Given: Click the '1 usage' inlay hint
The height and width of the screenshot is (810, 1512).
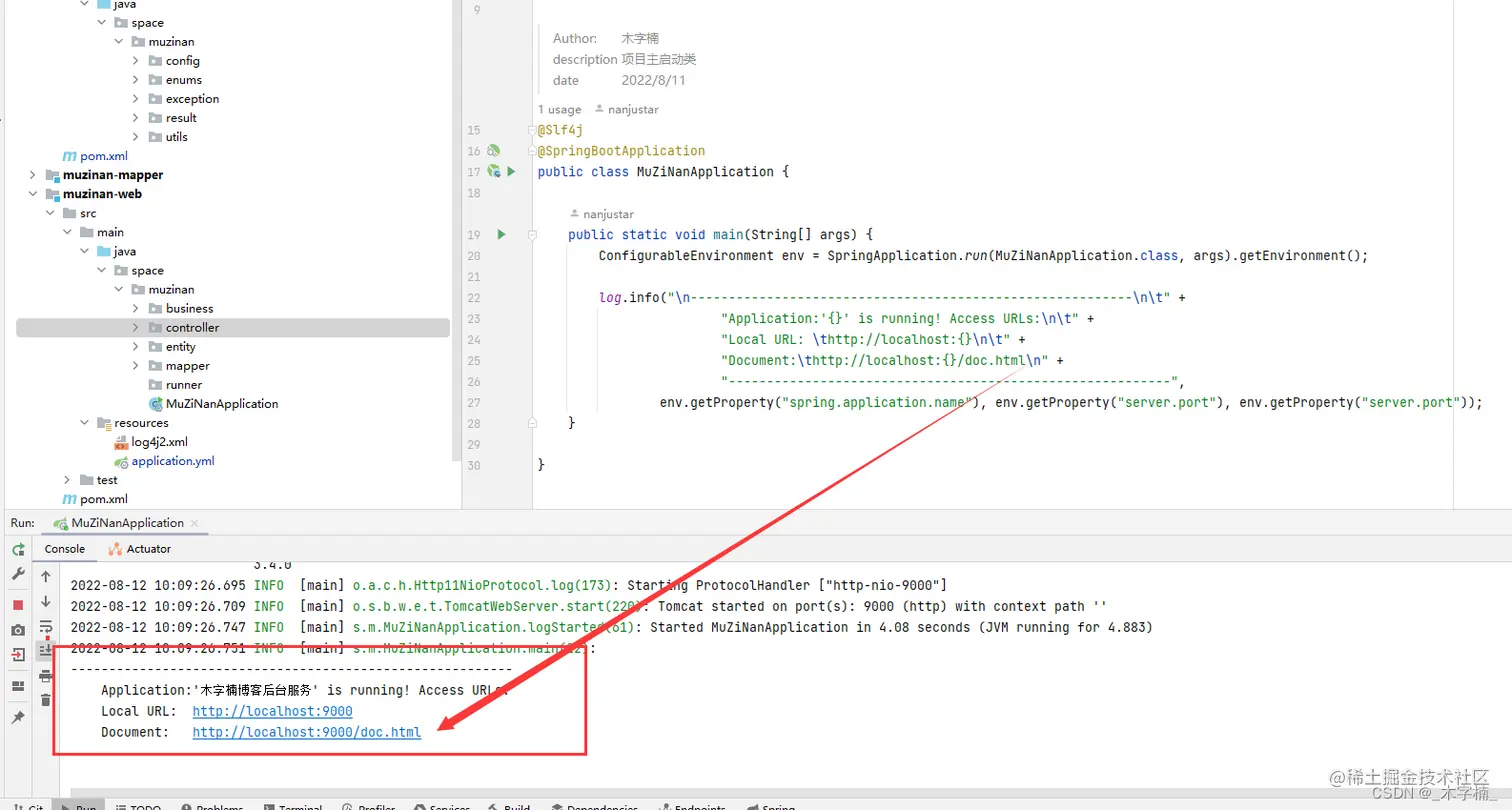Looking at the screenshot, I should click(559, 109).
